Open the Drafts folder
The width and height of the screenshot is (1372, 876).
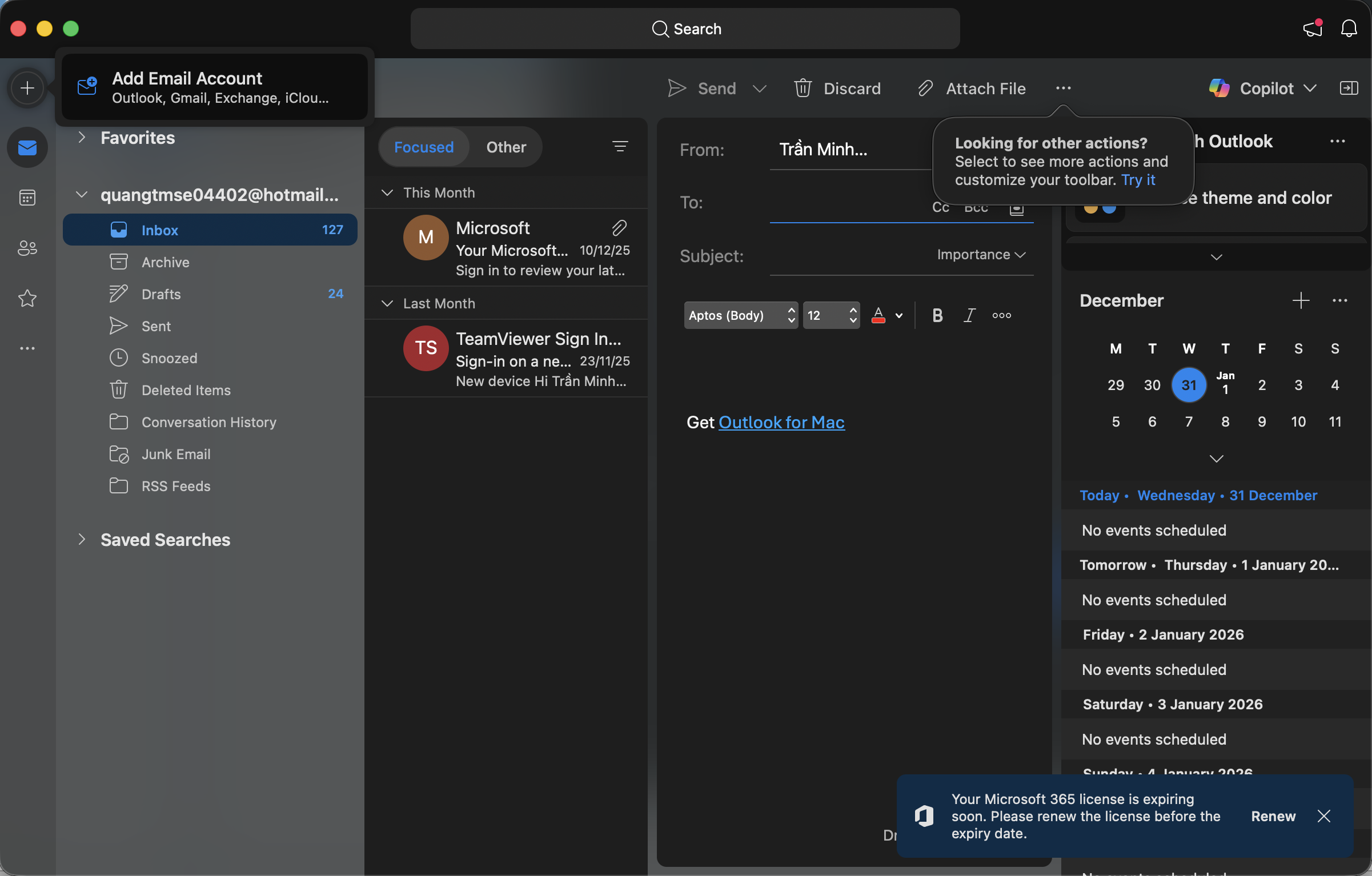pyautogui.click(x=161, y=294)
